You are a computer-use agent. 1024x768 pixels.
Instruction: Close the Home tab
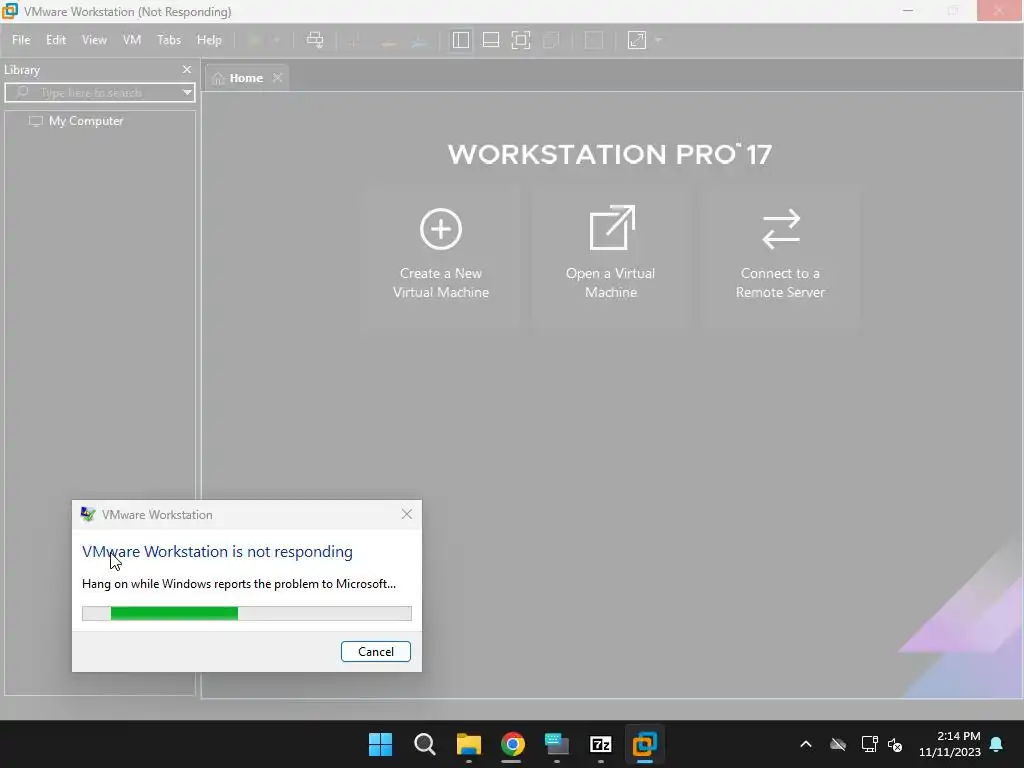pos(278,78)
